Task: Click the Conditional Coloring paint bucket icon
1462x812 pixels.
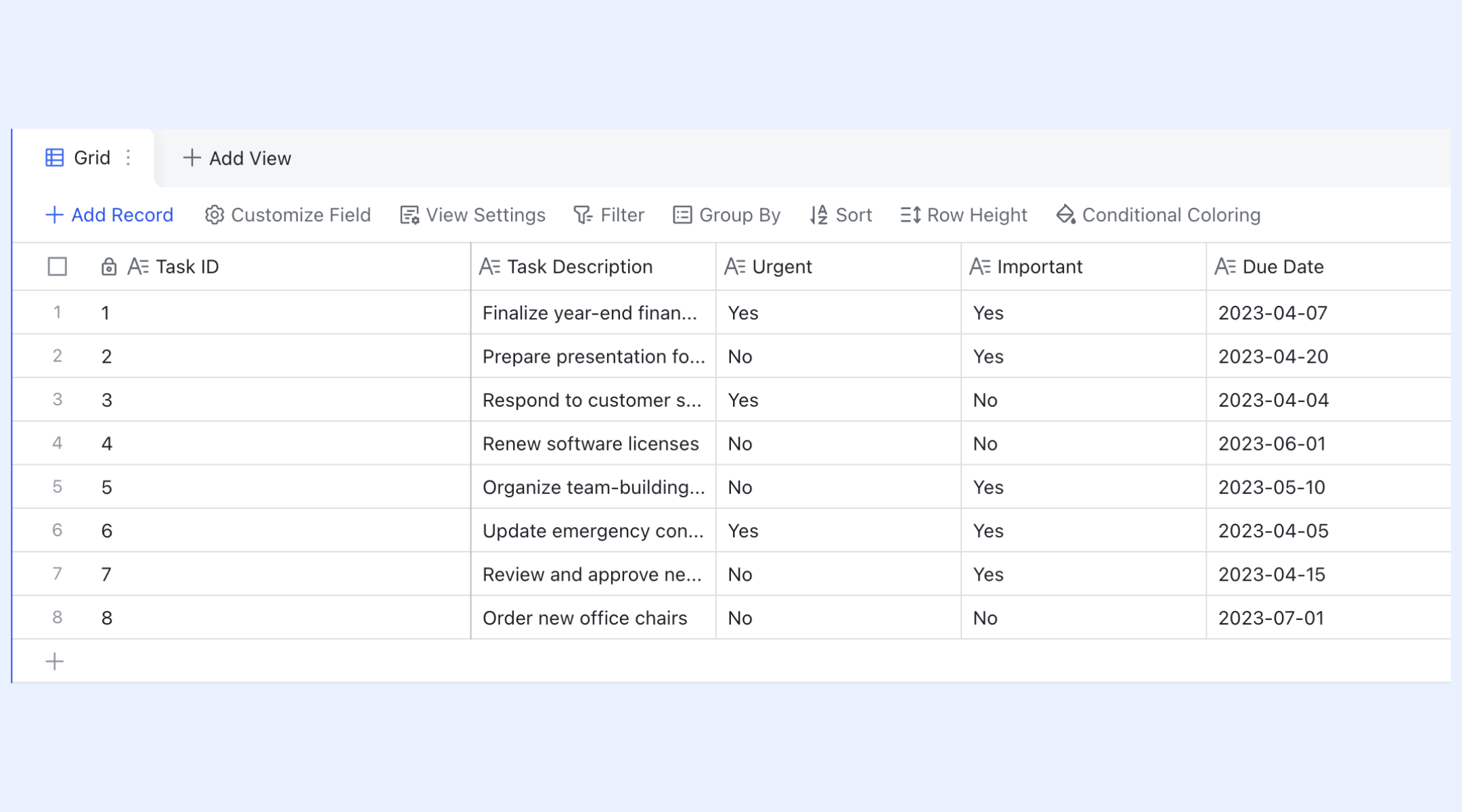Action: [1066, 215]
